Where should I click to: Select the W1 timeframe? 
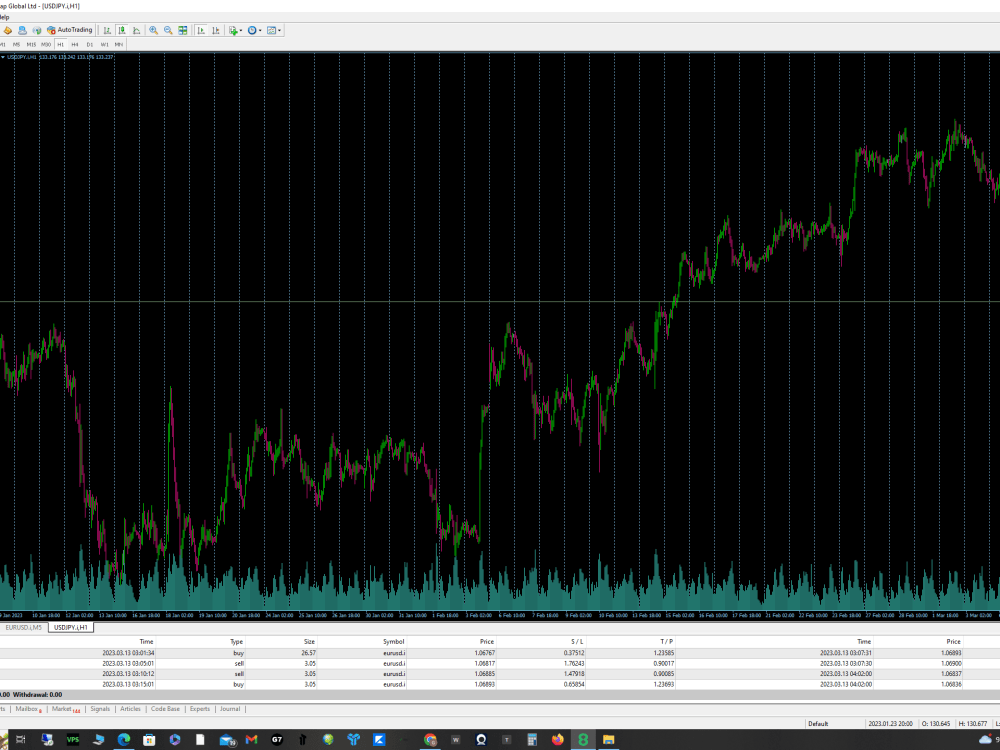tap(105, 45)
